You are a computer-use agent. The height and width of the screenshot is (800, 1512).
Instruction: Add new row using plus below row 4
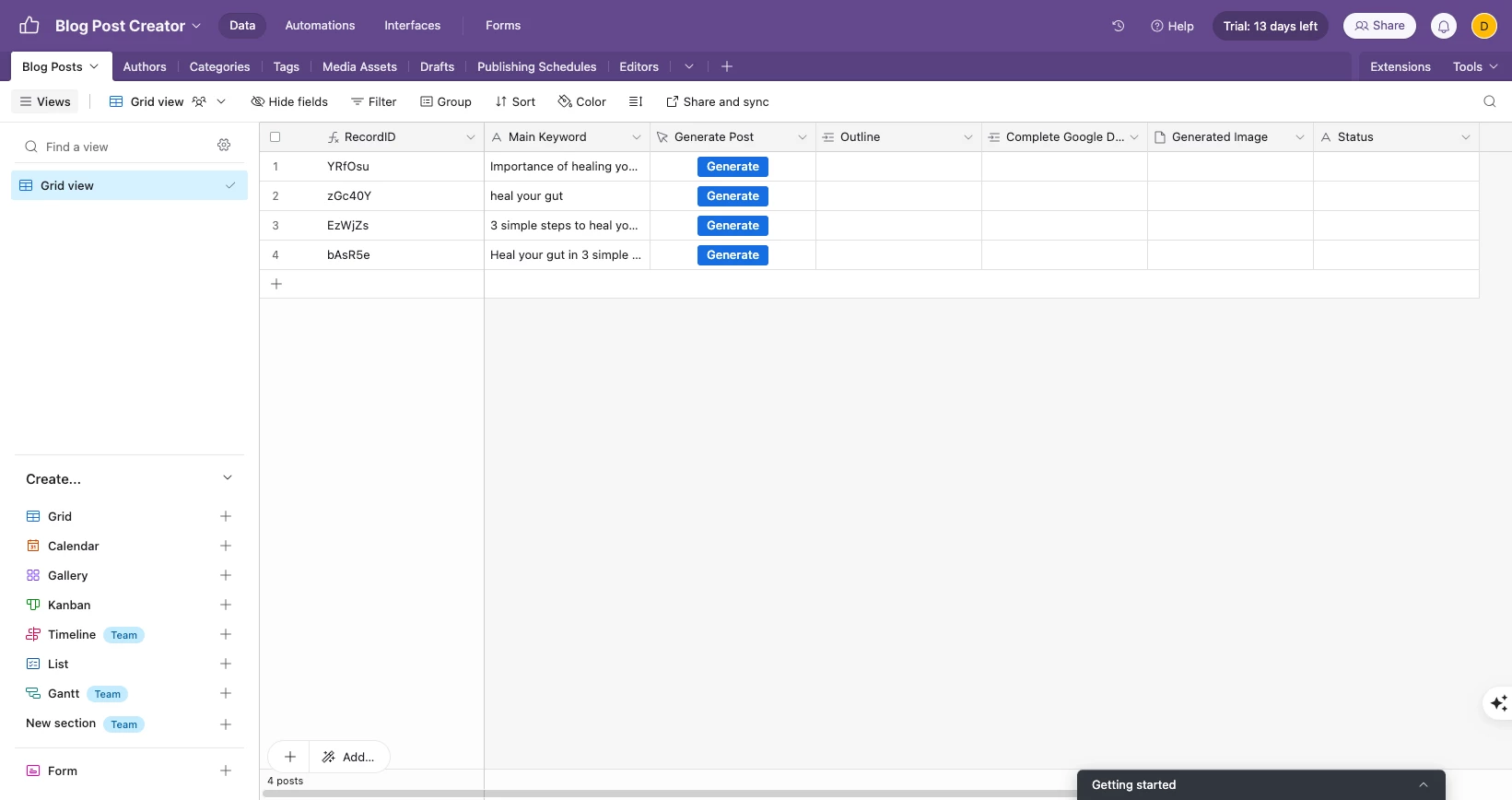(x=276, y=284)
